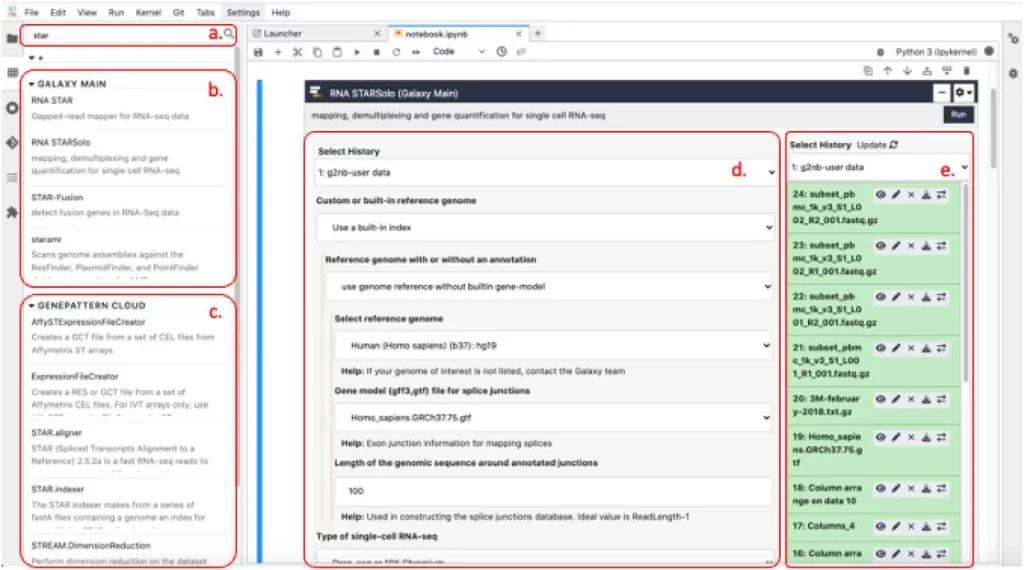
Task: View dataset 16 Column arra eye icon
Action: pos(880,554)
